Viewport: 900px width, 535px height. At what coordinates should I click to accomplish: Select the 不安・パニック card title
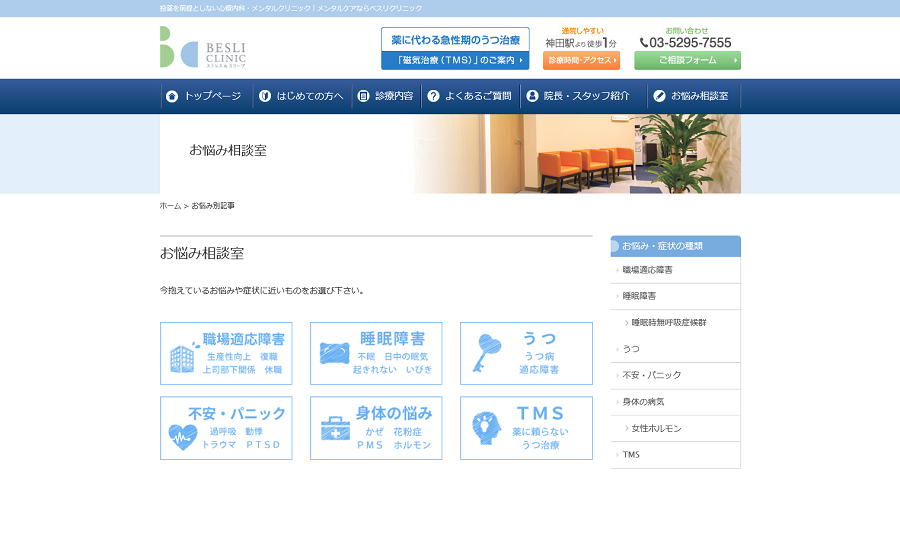click(x=237, y=413)
